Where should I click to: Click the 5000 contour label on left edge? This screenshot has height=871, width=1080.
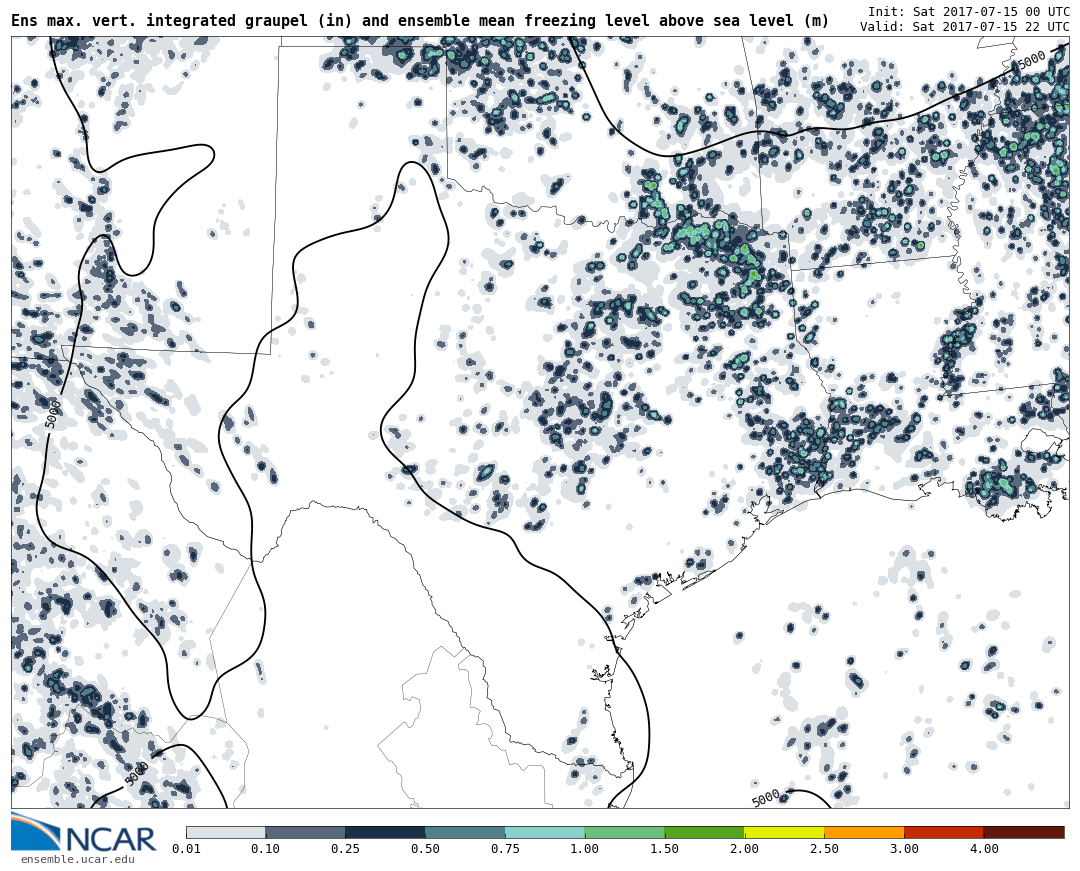coord(52,413)
